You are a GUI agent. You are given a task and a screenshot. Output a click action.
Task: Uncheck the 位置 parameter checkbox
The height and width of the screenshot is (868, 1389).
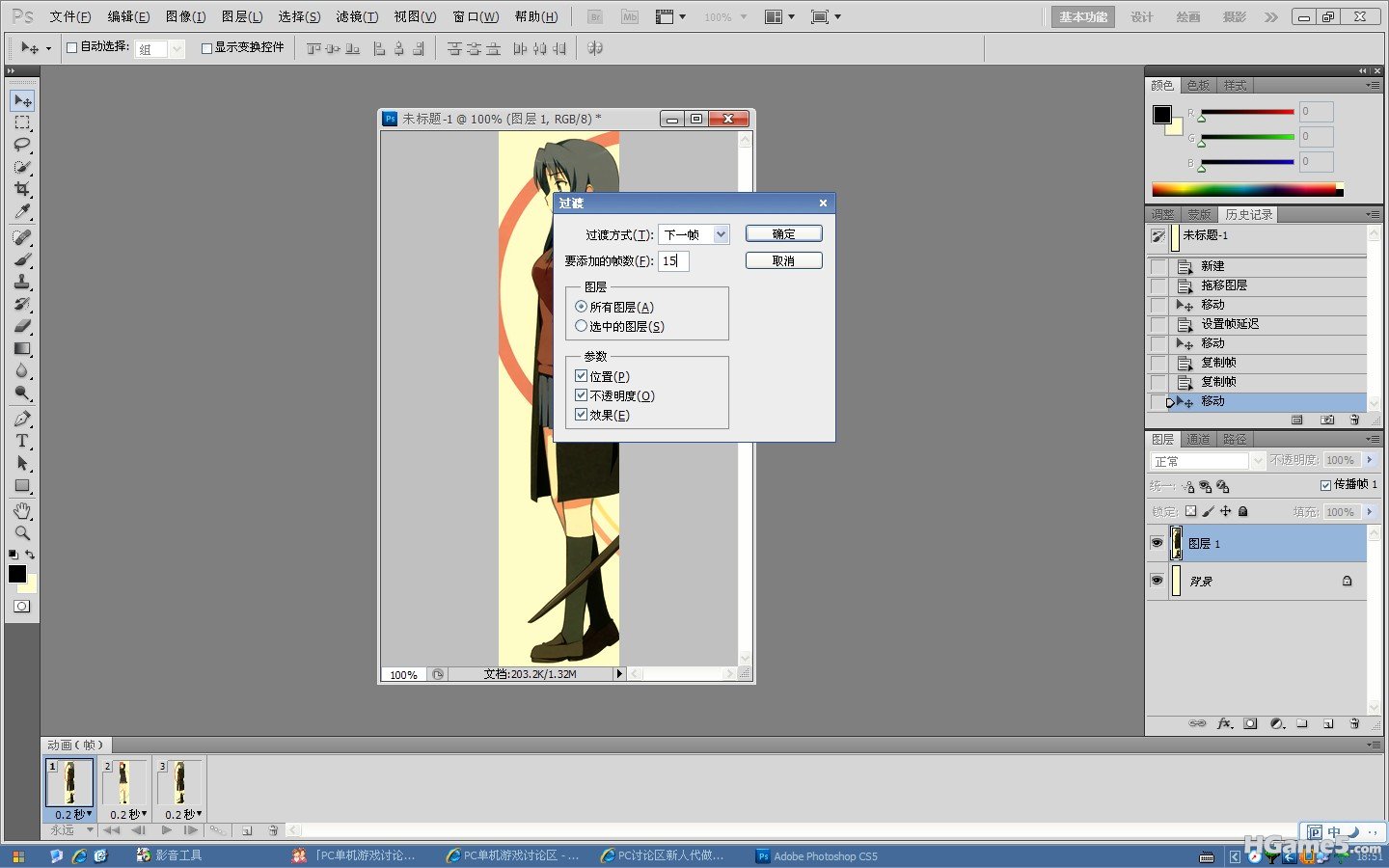(x=581, y=376)
